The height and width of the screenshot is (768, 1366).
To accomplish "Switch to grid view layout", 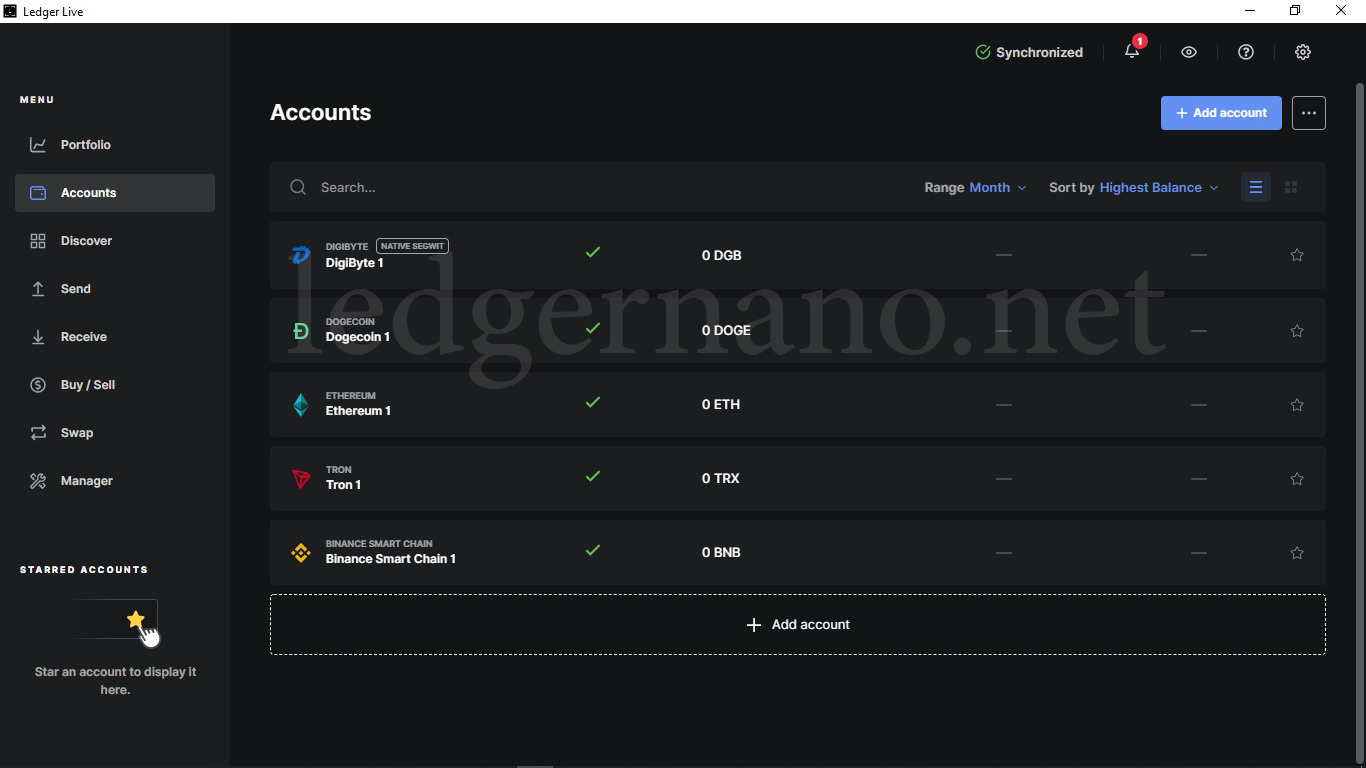I will click(1291, 187).
